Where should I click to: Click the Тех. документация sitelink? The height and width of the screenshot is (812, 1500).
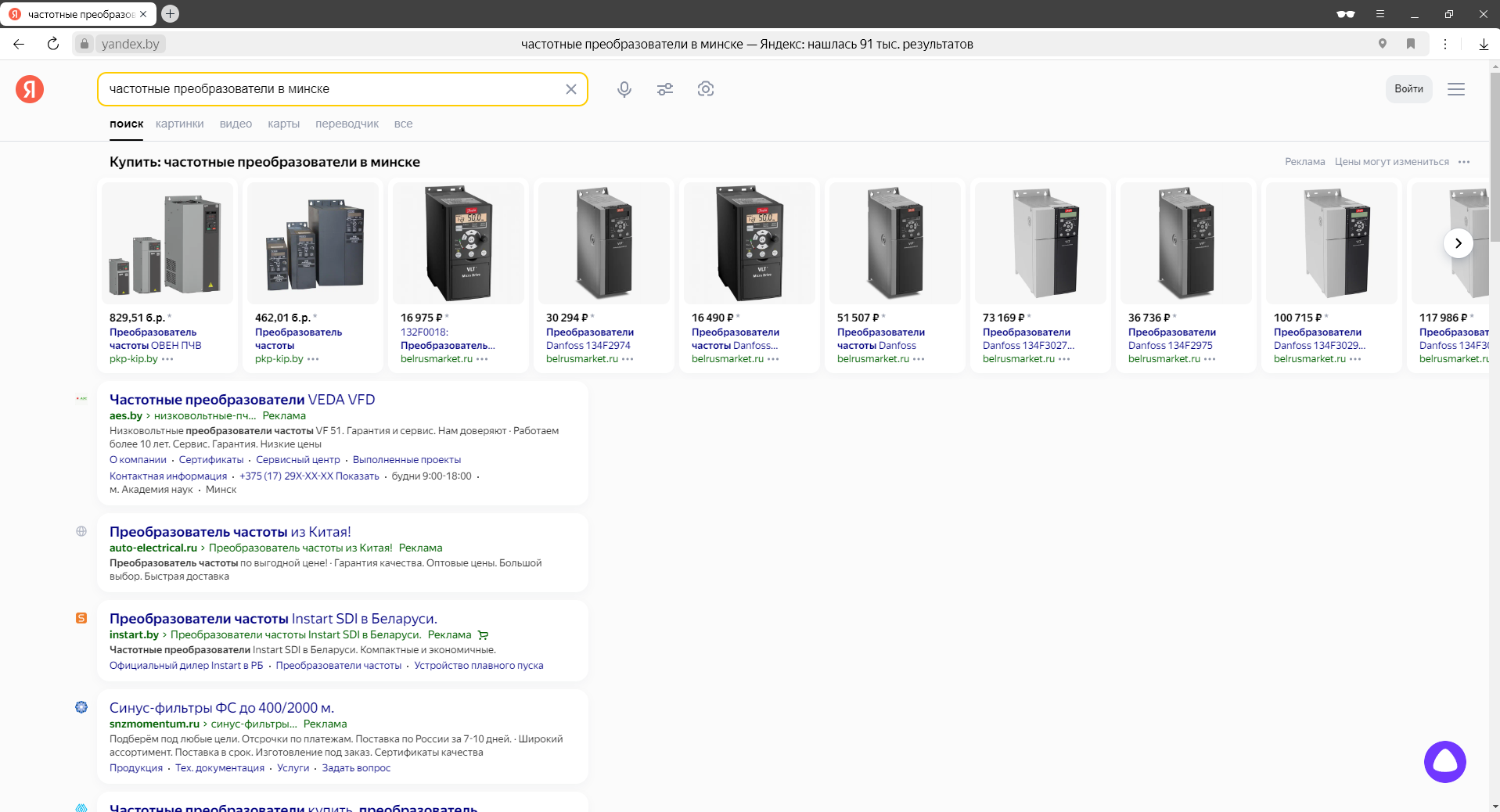pyautogui.click(x=220, y=768)
